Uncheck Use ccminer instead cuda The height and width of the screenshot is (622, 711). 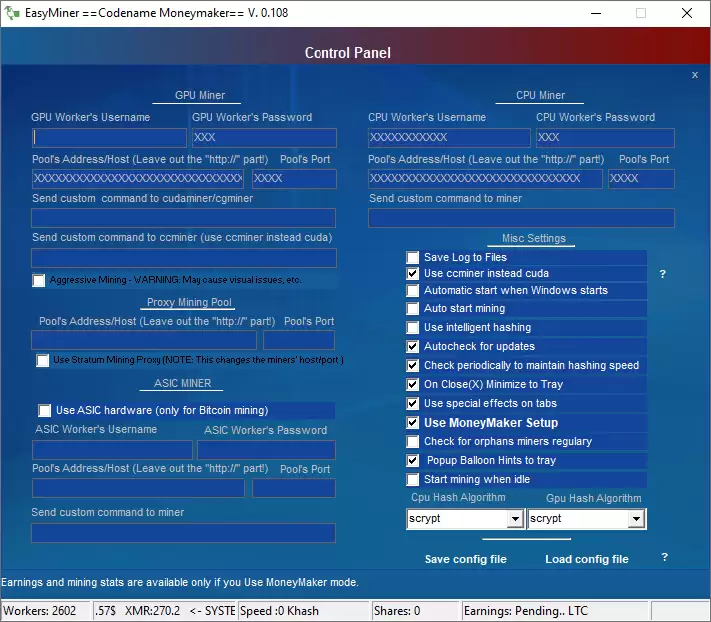pyautogui.click(x=413, y=274)
